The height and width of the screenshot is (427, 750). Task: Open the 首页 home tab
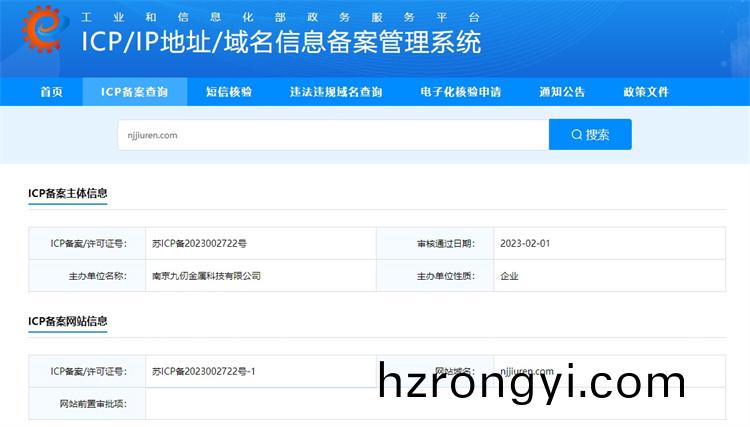coord(52,92)
